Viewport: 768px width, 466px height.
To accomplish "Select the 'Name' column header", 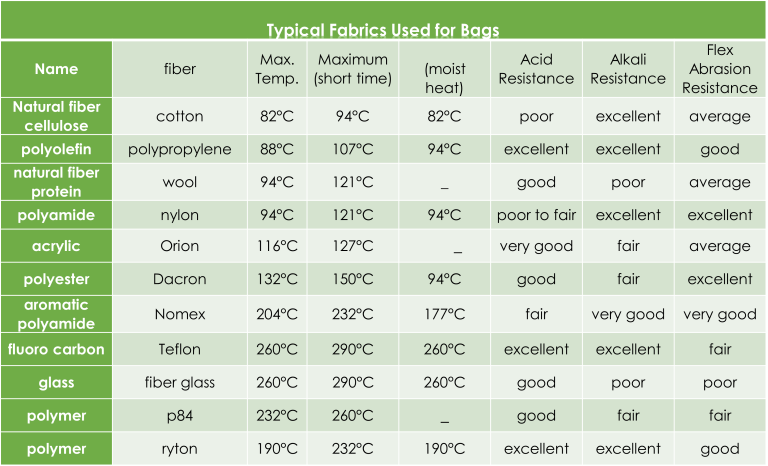I will [x=56, y=69].
